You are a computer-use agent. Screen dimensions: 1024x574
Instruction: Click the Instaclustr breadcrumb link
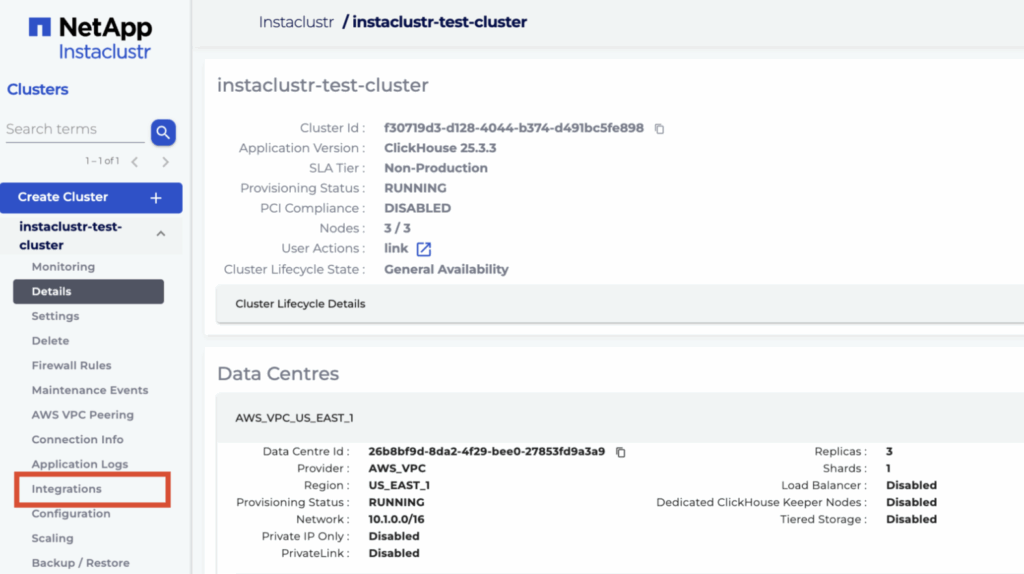click(296, 22)
